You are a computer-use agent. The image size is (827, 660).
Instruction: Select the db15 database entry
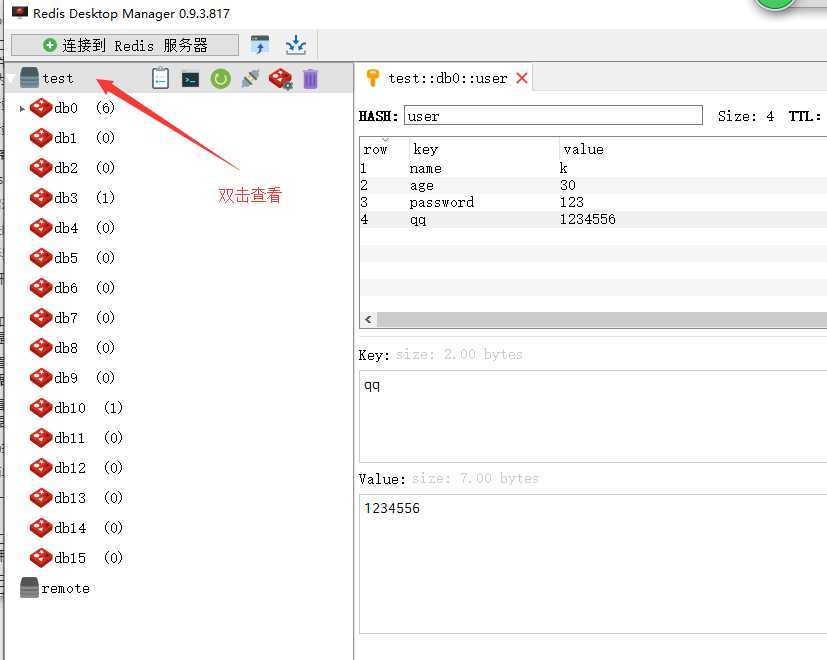[x=76, y=558]
